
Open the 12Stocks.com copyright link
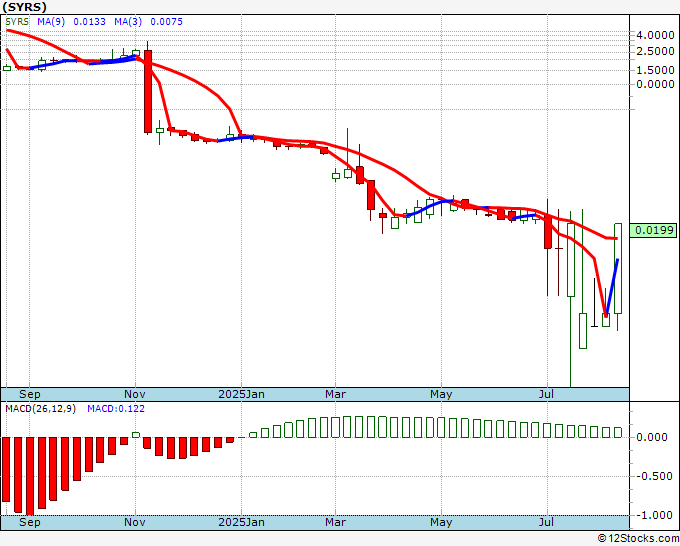click(638, 539)
